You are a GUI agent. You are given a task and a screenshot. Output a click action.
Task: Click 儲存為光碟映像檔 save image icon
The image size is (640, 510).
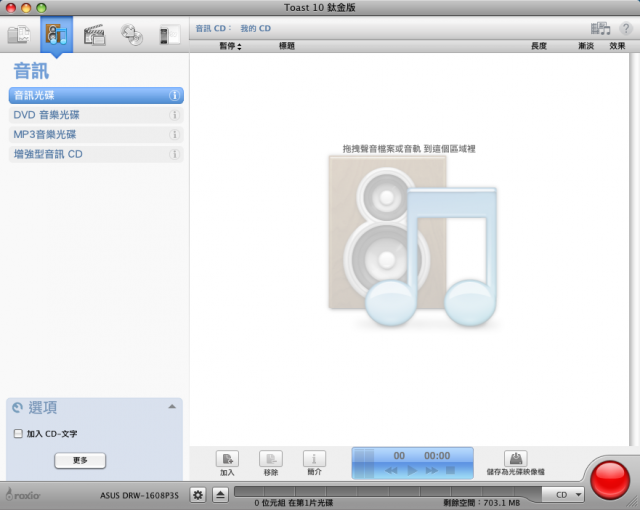516,459
